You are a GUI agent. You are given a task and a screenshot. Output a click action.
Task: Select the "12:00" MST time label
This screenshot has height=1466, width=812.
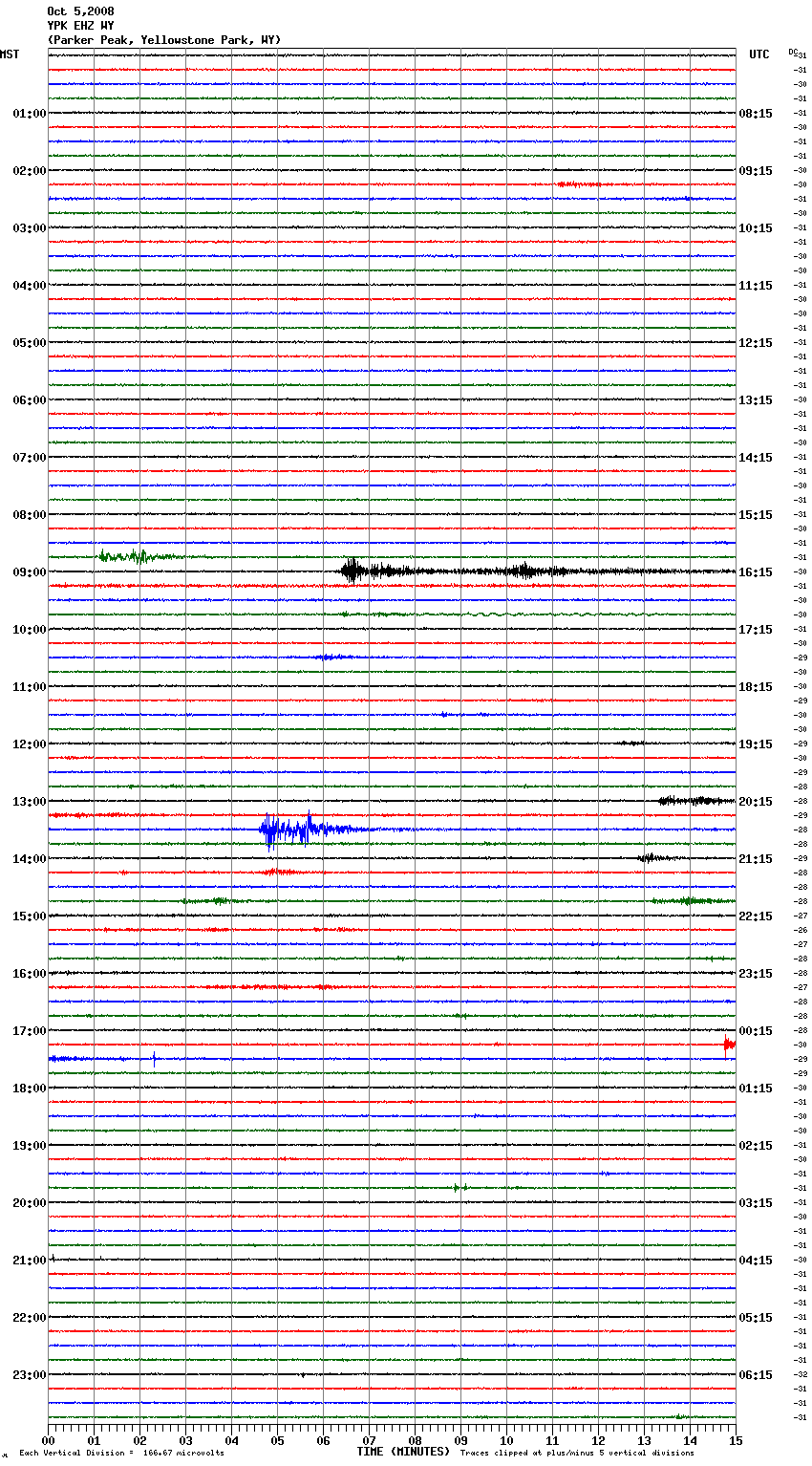(30, 744)
